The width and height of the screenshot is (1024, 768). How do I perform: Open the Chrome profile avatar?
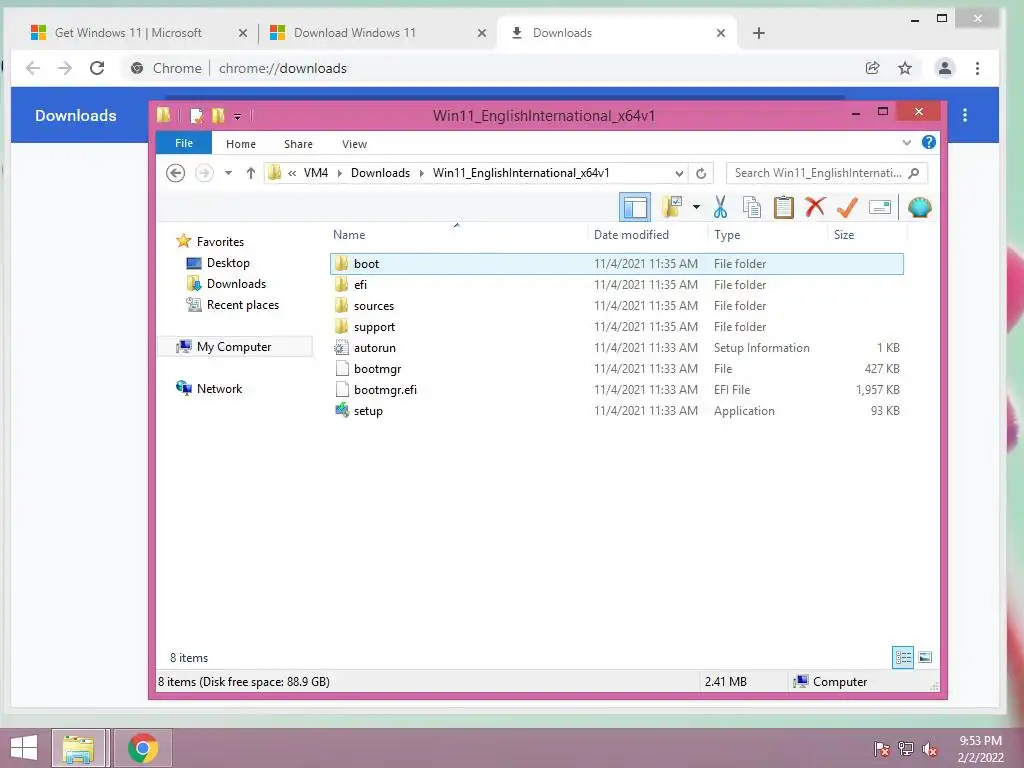[x=944, y=68]
